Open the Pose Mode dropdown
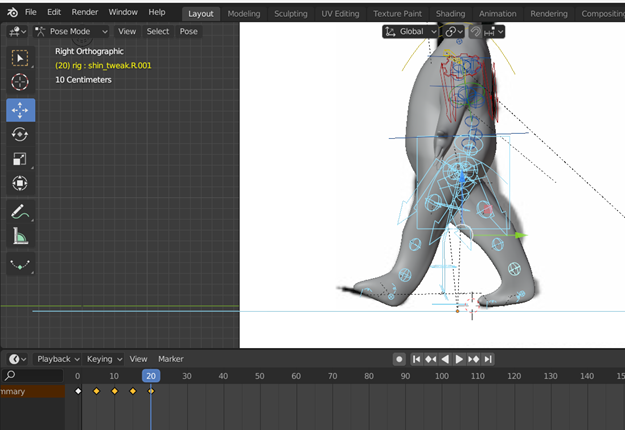625x430 pixels. click(x=71, y=31)
